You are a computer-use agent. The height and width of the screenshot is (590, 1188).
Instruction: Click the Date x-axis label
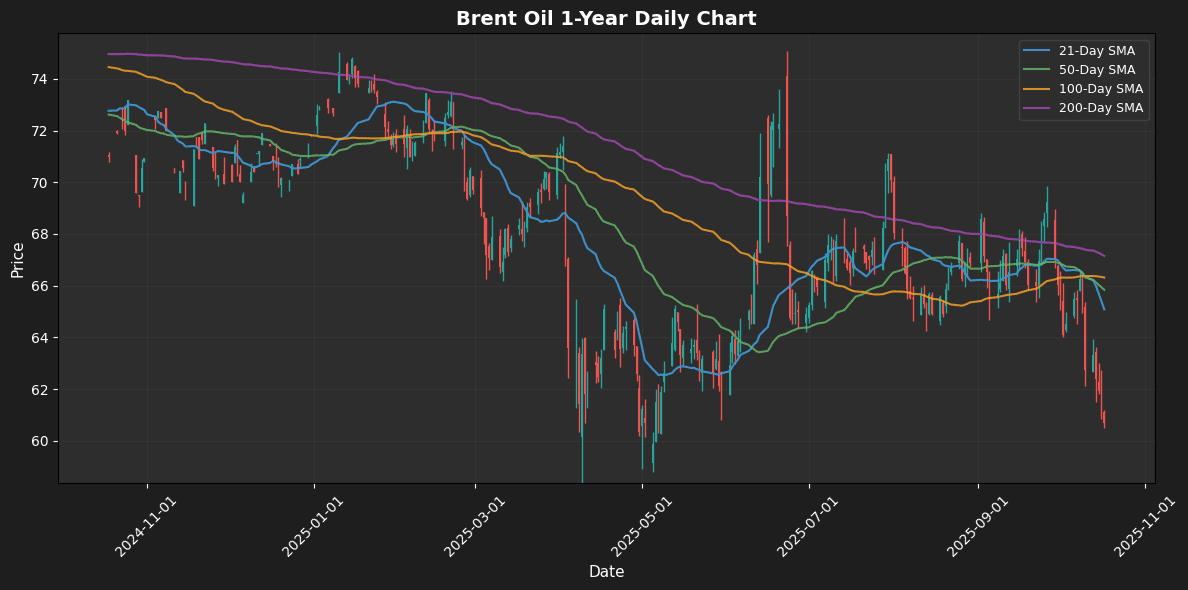(x=606, y=572)
